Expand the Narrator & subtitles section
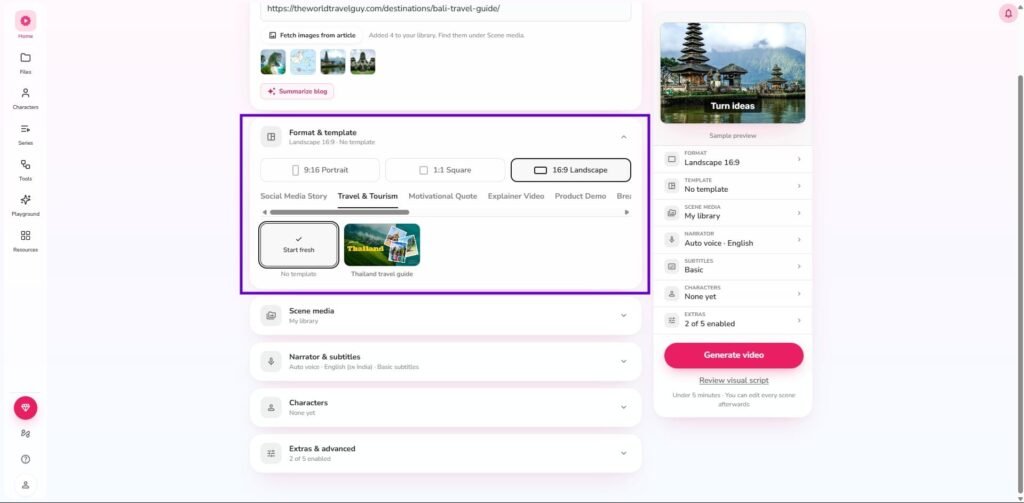 [x=624, y=361]
